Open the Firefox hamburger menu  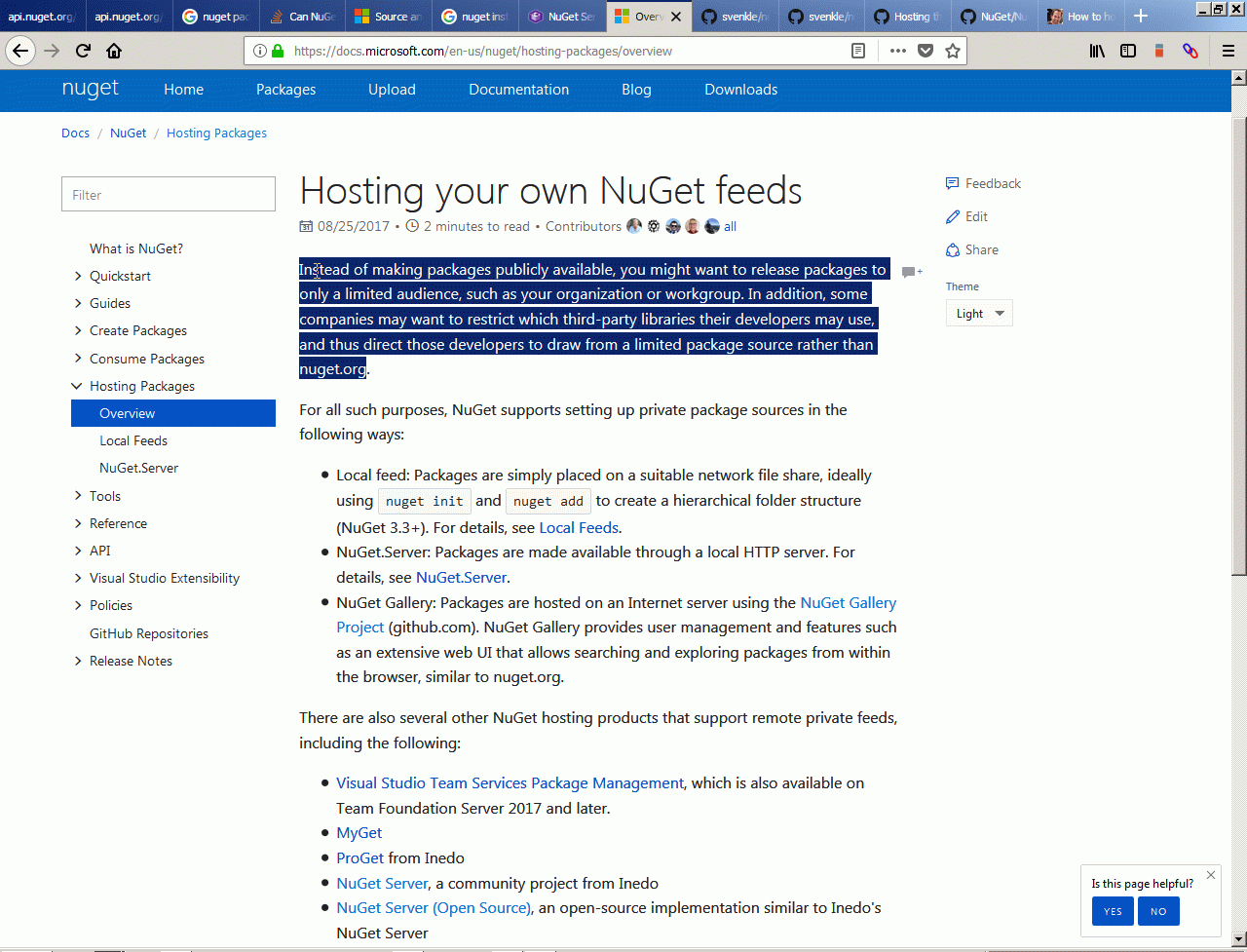[x=1228, y=51]
